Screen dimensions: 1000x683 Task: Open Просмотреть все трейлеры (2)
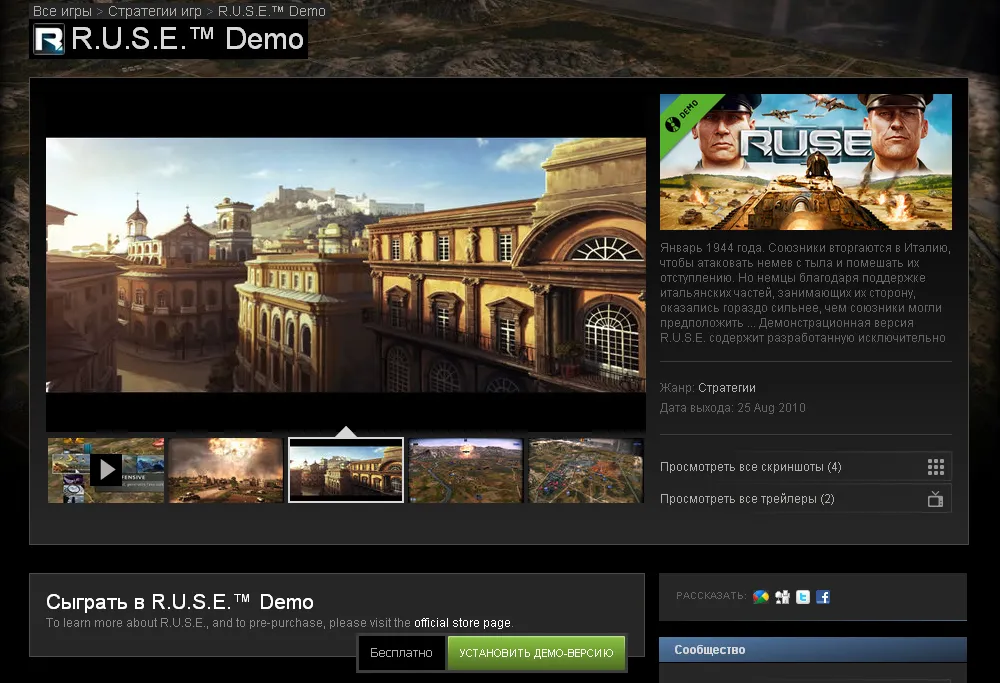[805, 499]
